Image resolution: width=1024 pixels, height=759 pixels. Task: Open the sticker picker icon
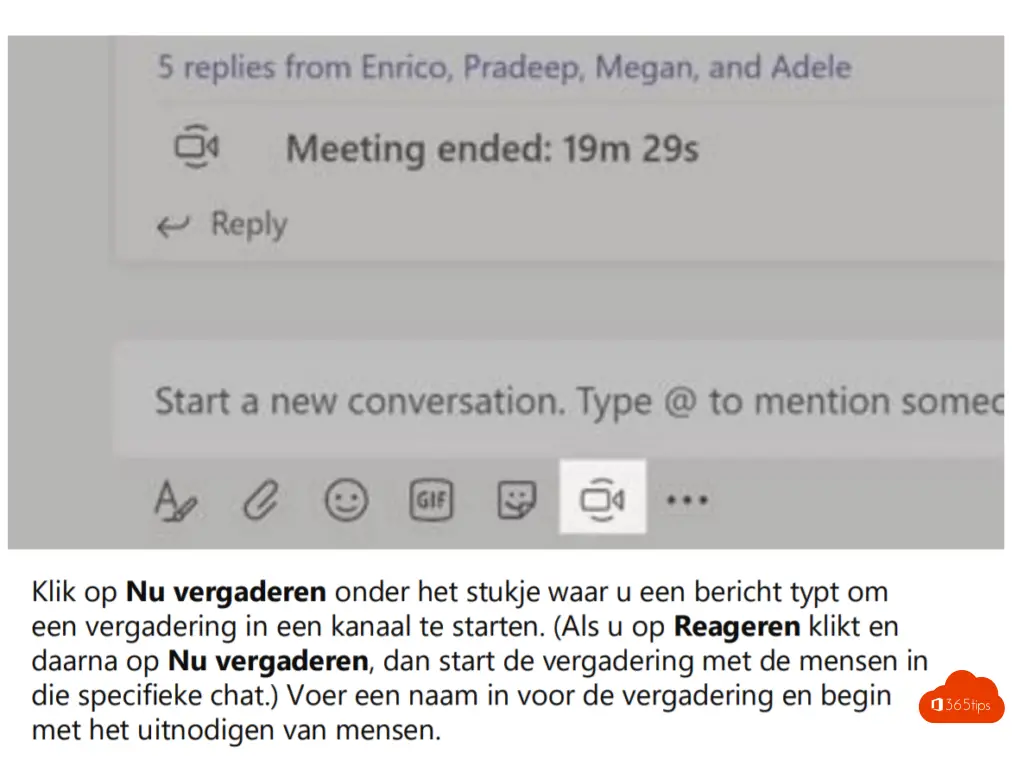(516, 499)
